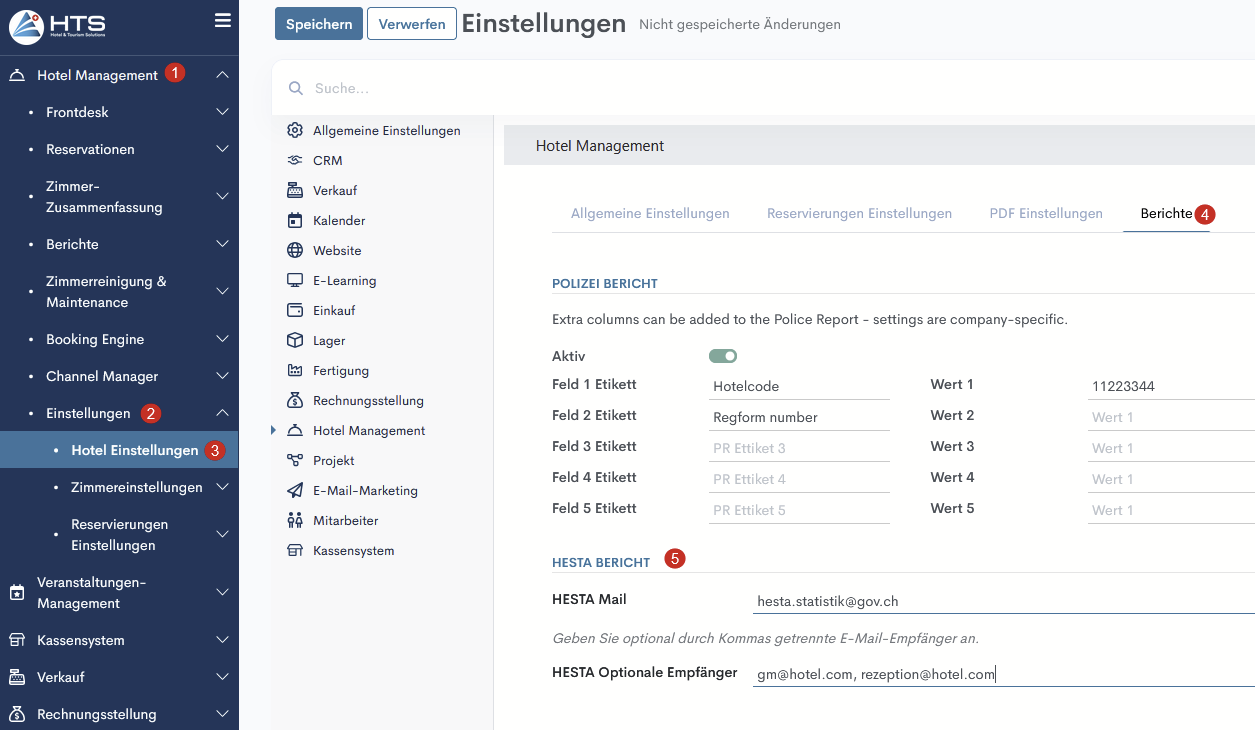Expand the Channel Manager chevron
Image resolution: width=1255 pixels, height=730 pixels.
[222, 376]
